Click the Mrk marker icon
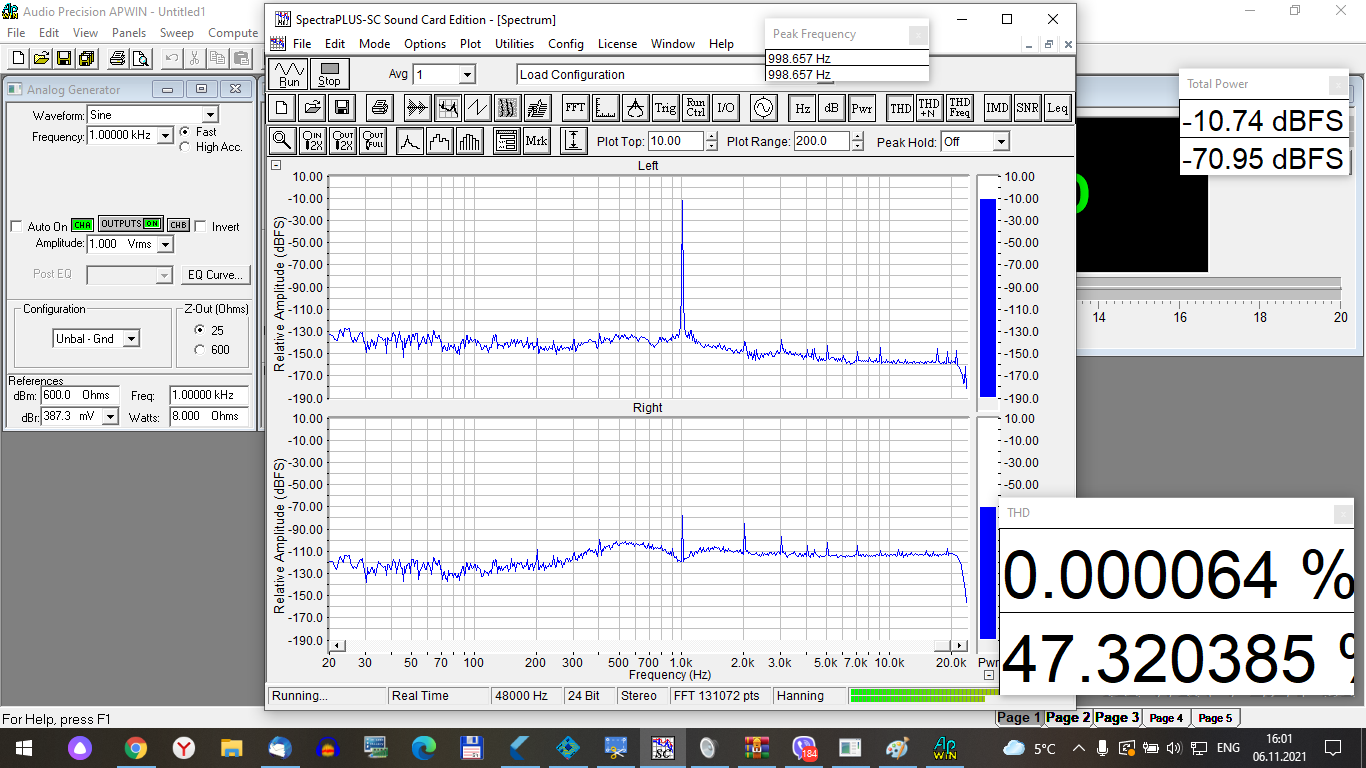This screenshot has height=768, width=1366. tap(536, 141)
